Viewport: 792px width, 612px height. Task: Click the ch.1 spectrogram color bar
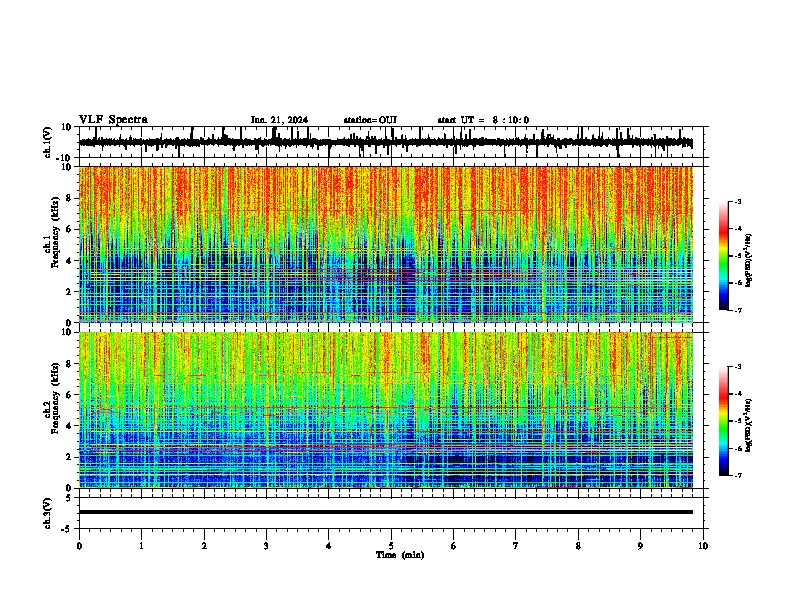click(723, 256)
